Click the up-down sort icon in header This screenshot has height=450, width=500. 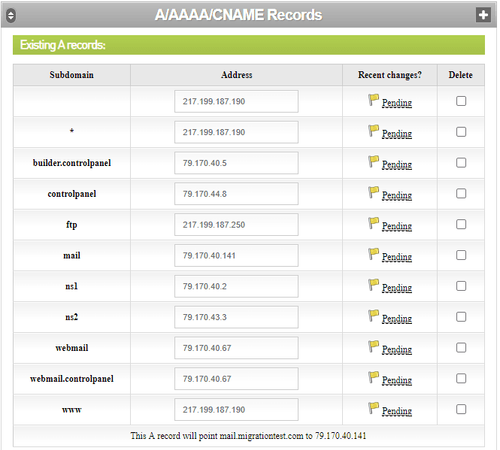11,15
